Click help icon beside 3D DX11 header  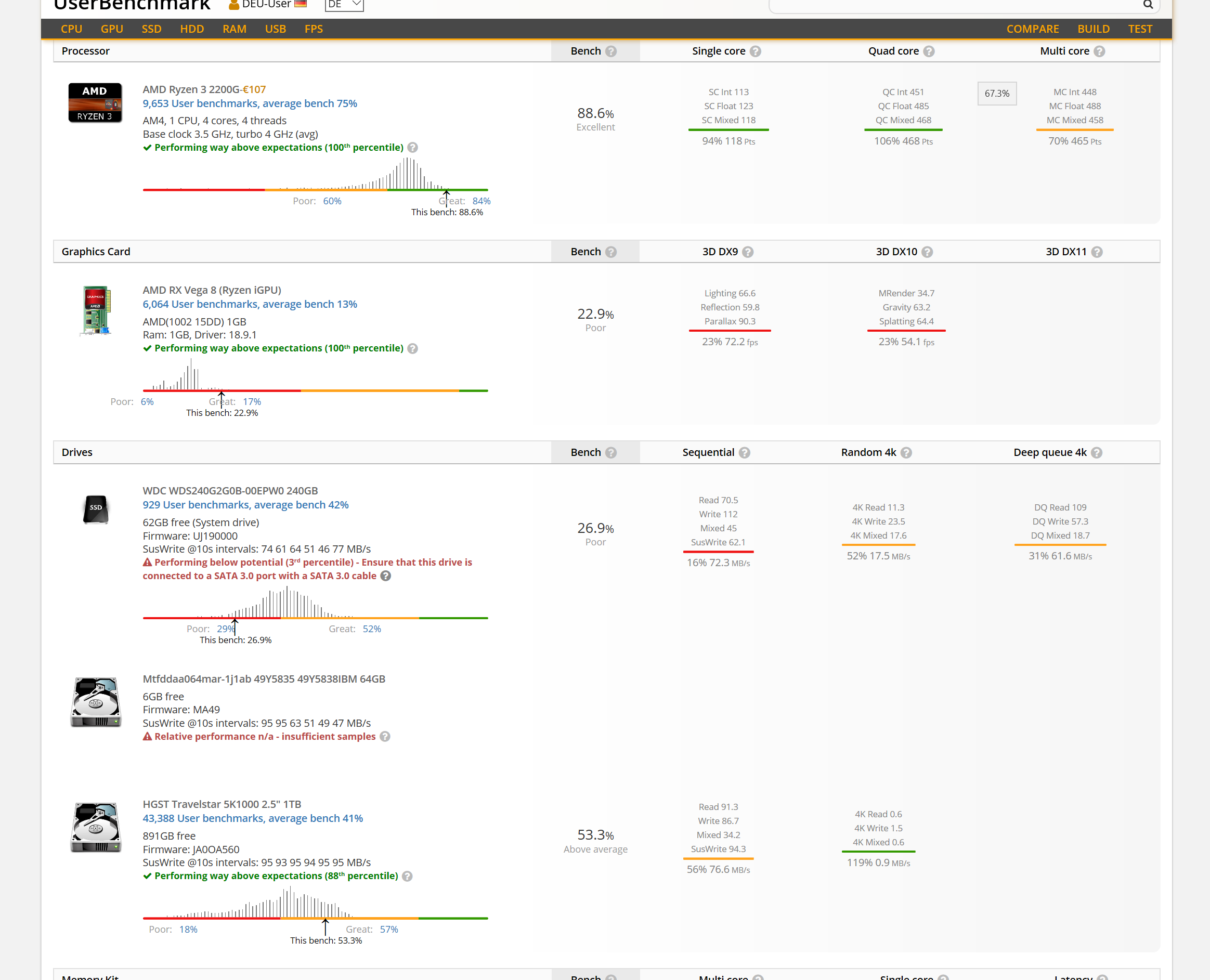[x=1097, y=252]
